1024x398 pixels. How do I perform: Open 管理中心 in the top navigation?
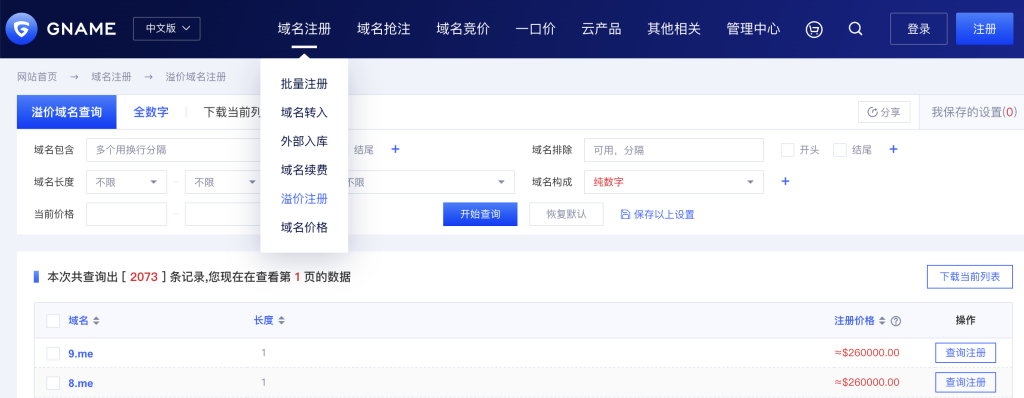(753, 29)
